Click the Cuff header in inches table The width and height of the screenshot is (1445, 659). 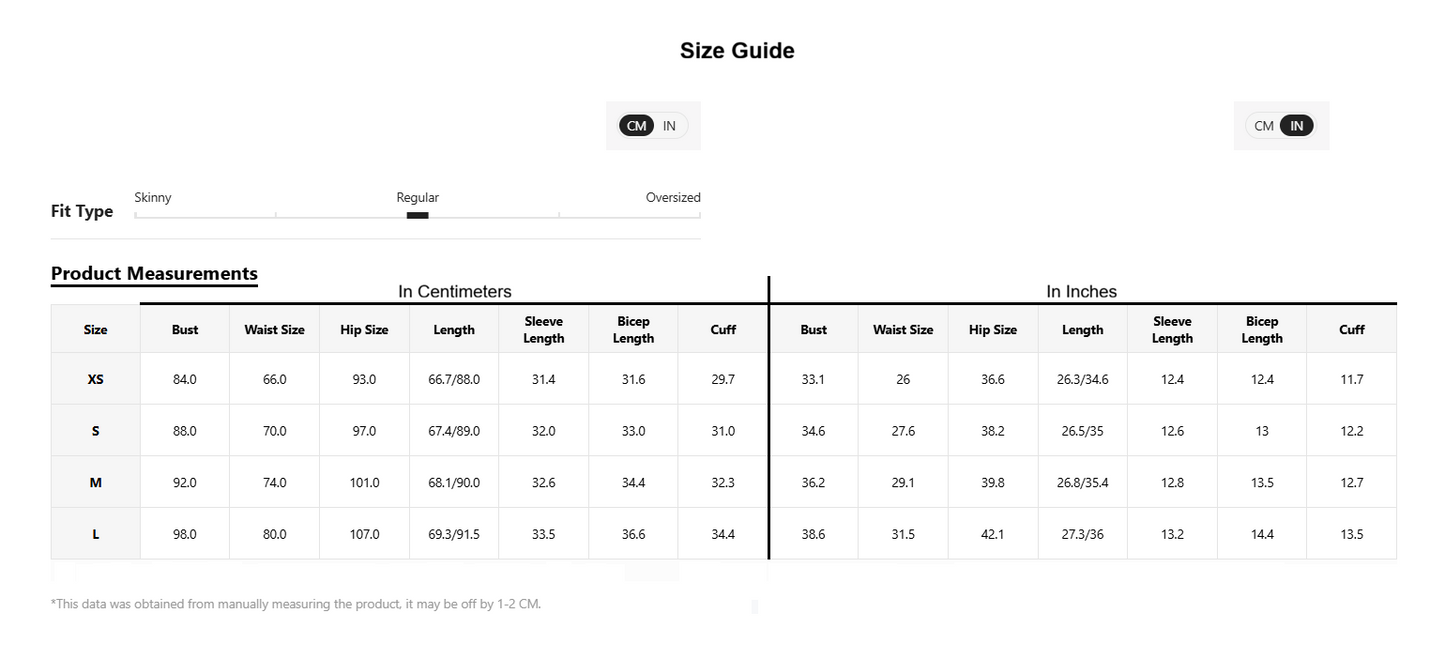(x=1352, y=330)
